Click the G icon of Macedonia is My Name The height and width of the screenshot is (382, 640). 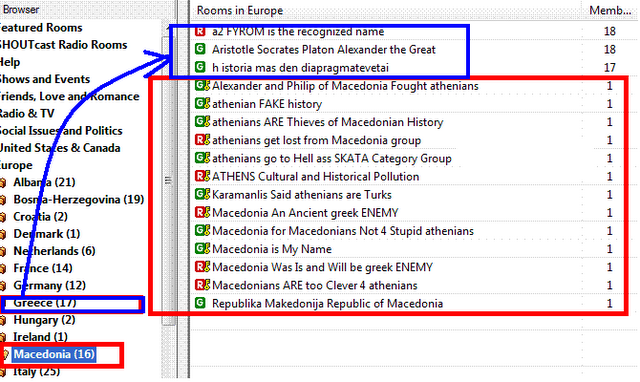pyautogui.click(x=202, y=249)
